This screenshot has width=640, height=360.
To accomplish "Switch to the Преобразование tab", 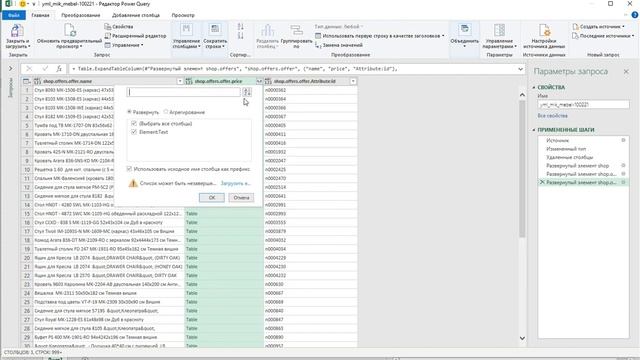I will point(80,15).
